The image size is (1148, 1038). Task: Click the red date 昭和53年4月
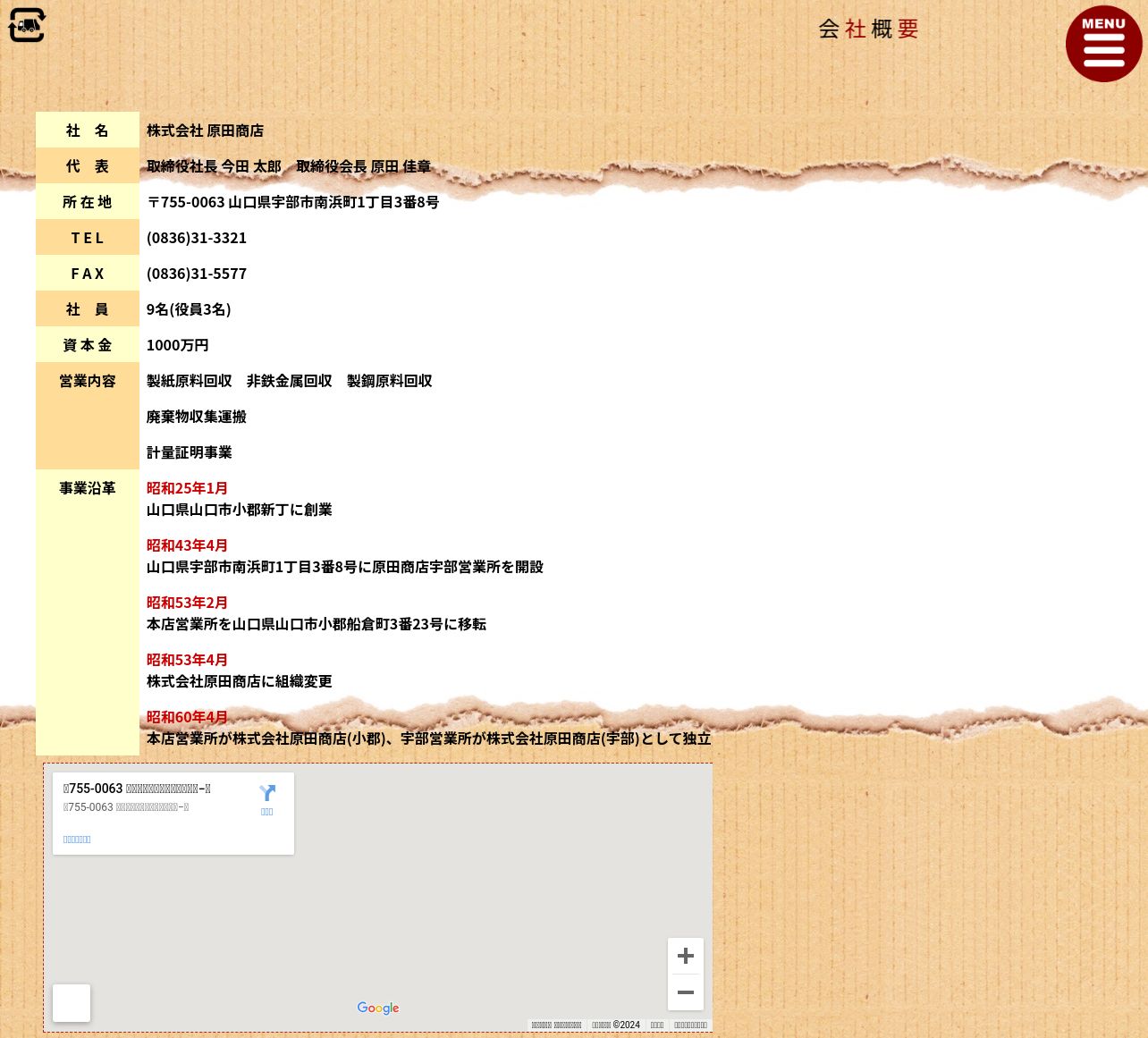(187, 660)
